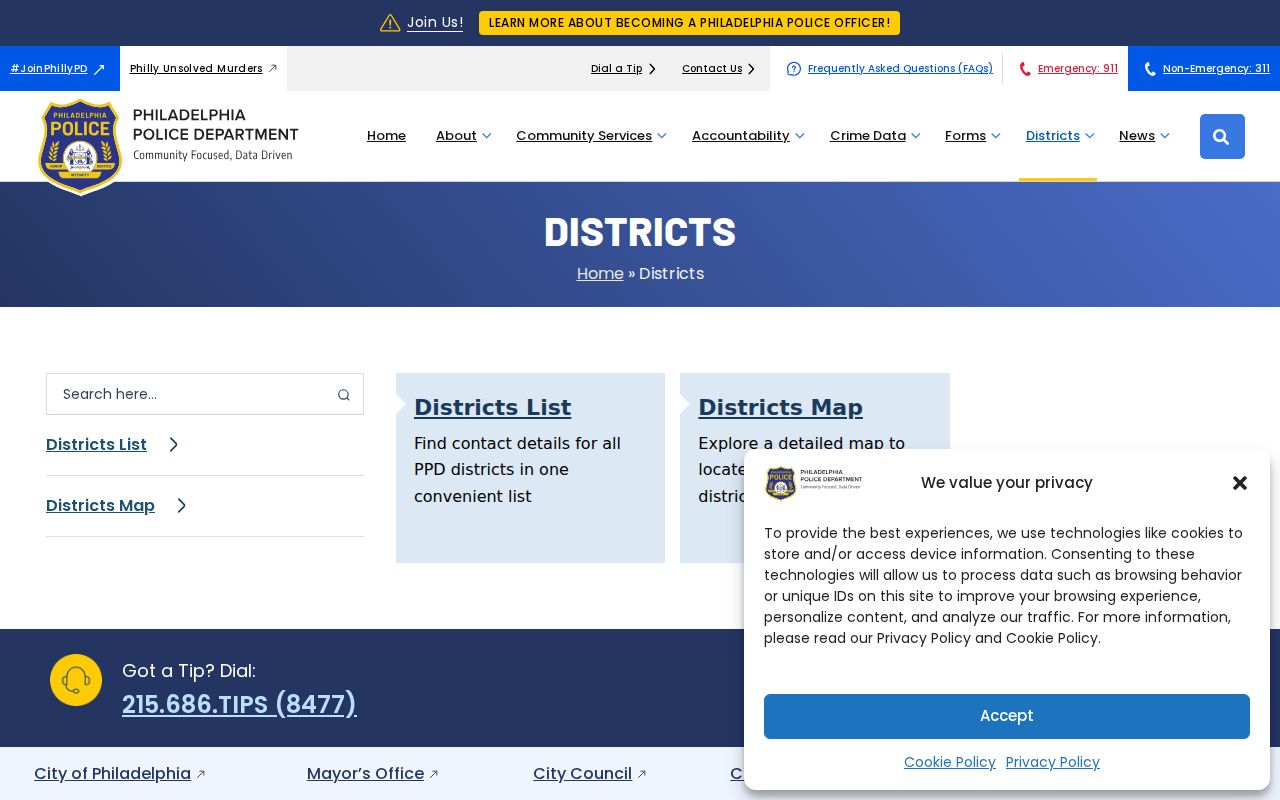Open the Districts menu item
1280x800 pixels.
pyautogui.click(x=1053, y=136)
